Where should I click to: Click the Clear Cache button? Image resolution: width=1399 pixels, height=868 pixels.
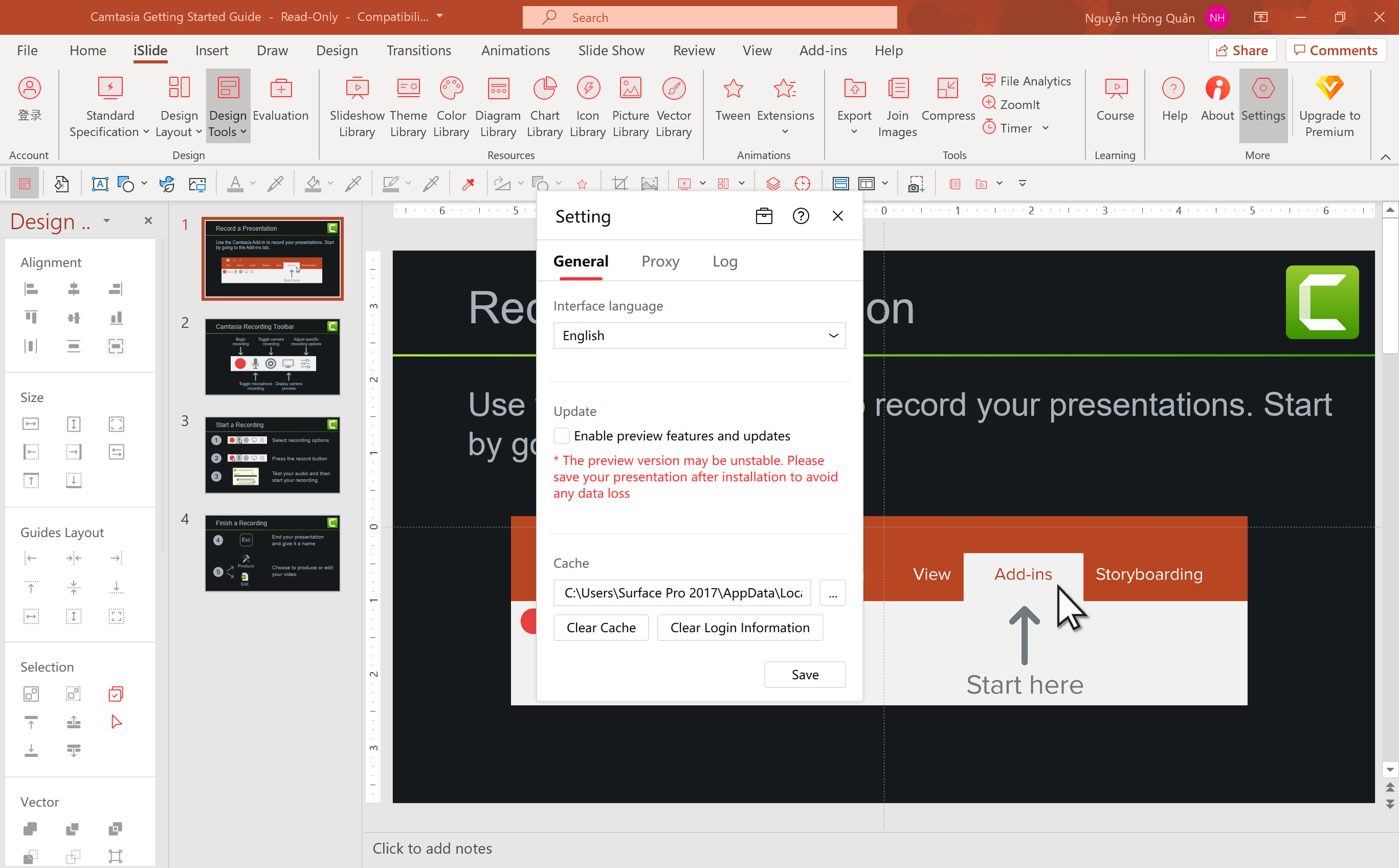coord(601,628)
